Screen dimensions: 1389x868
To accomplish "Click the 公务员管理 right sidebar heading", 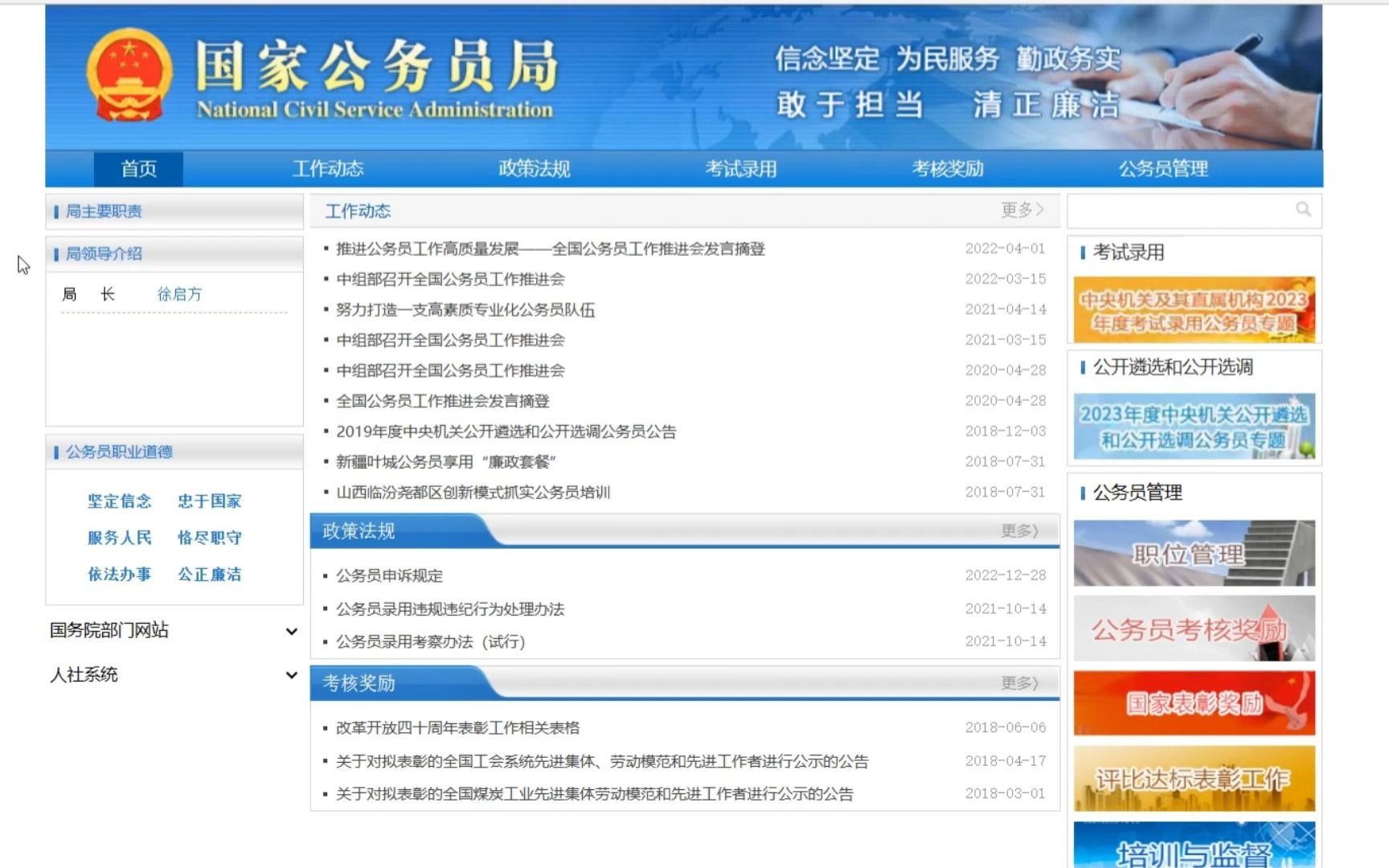I will [1137, 493].
